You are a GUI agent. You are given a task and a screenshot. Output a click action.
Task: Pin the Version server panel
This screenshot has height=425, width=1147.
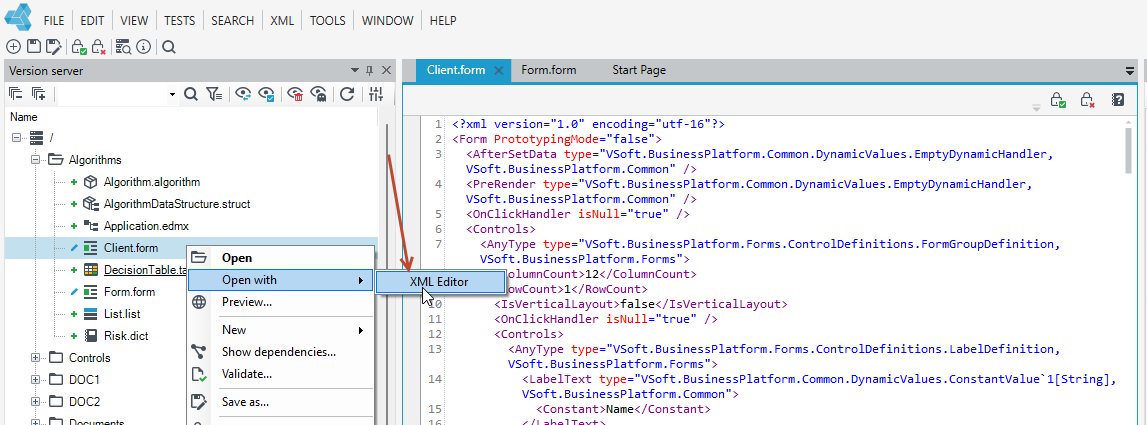pos(369,71)
